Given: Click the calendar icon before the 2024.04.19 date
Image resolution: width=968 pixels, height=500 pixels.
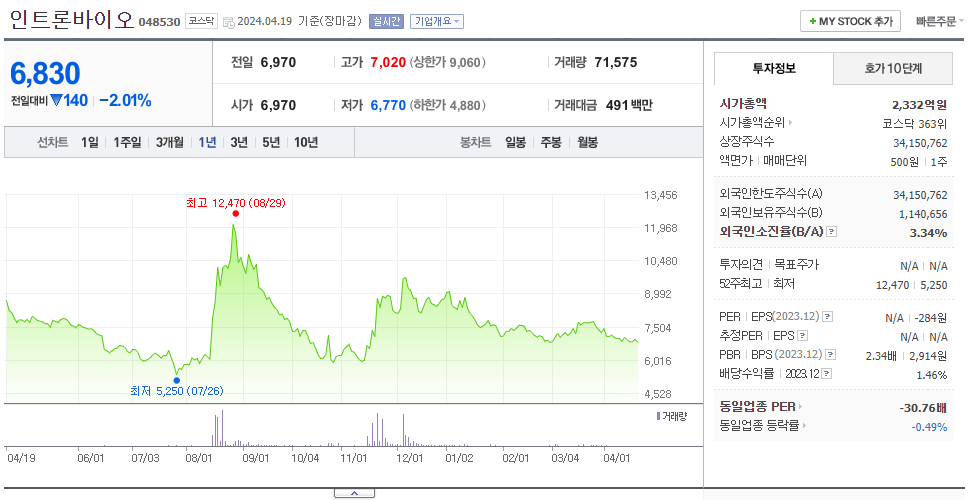Looking at the screenshot, I should pyautogui.click(x=228, y=22).
